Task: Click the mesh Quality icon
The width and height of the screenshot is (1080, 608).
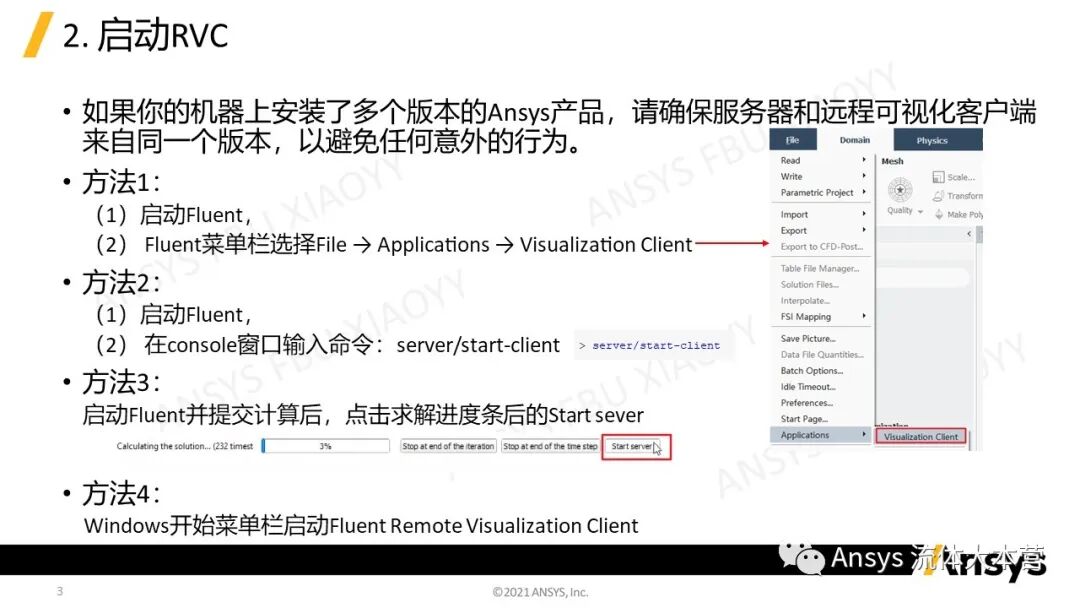Action: coord(900,190)
